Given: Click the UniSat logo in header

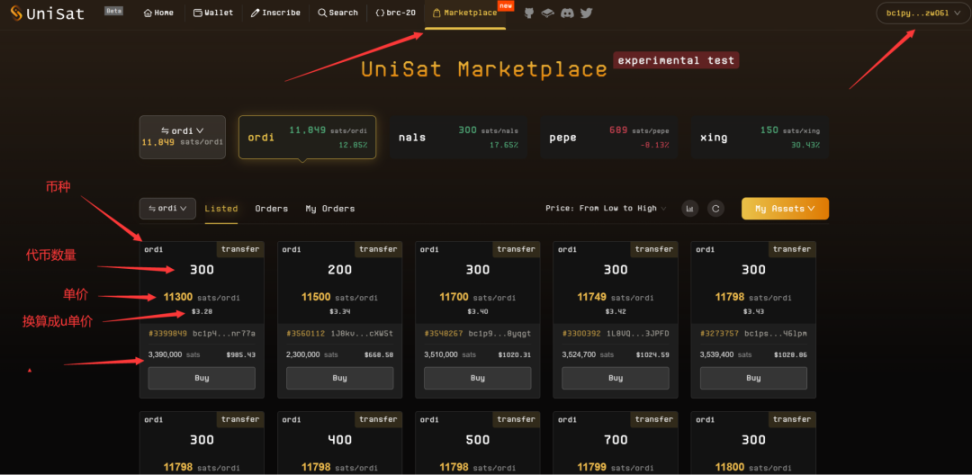Looking at the screenshot, I should (47, 13).
